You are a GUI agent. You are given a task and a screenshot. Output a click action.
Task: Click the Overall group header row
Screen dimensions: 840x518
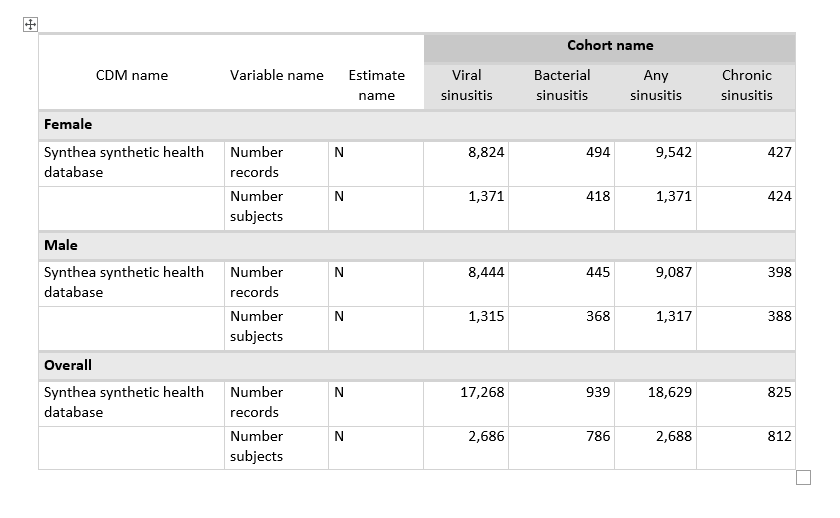(x=416, y=365)
